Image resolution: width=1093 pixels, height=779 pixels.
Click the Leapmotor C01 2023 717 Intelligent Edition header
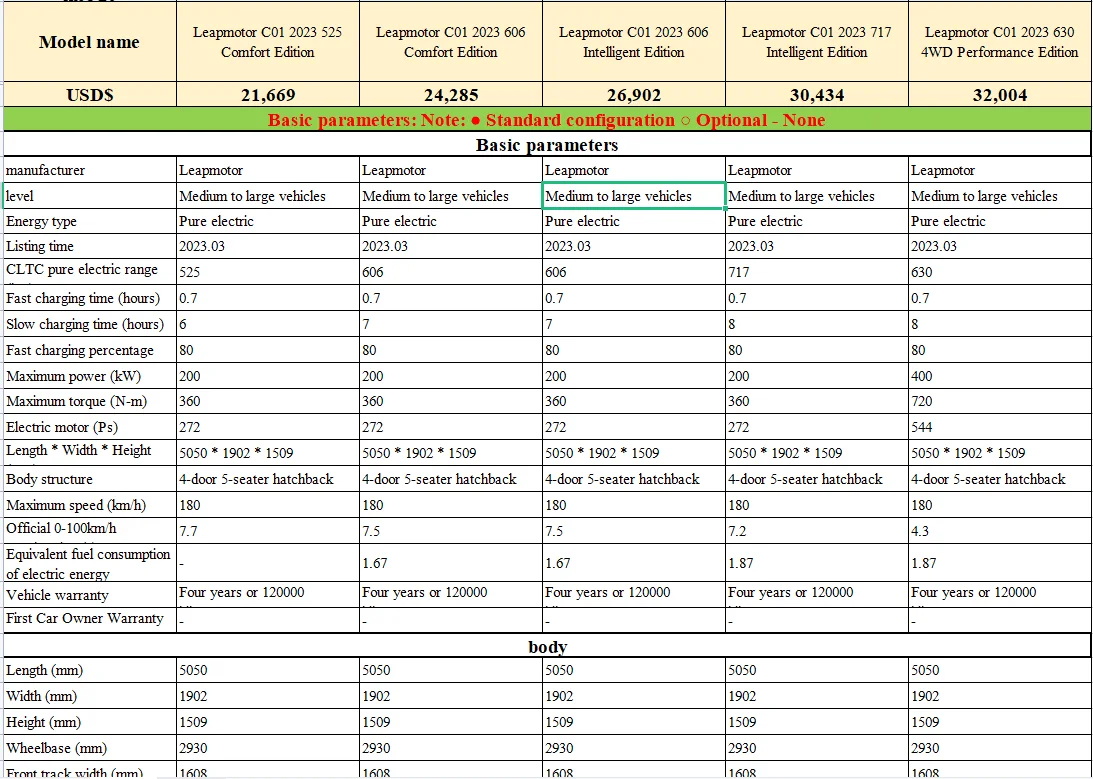(816, 42)
